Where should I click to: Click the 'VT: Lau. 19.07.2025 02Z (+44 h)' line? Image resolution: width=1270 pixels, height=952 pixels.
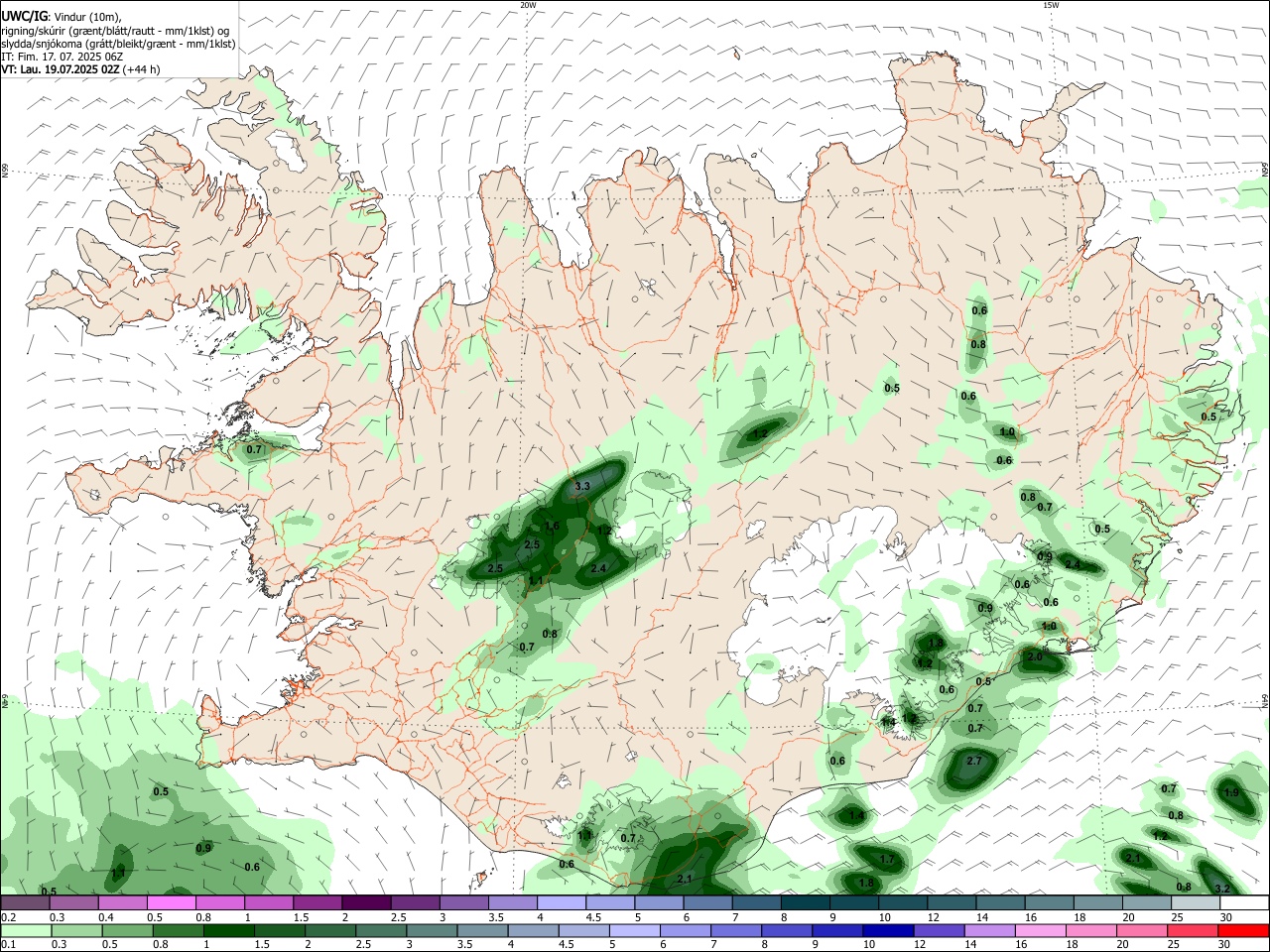click(80, 69)
